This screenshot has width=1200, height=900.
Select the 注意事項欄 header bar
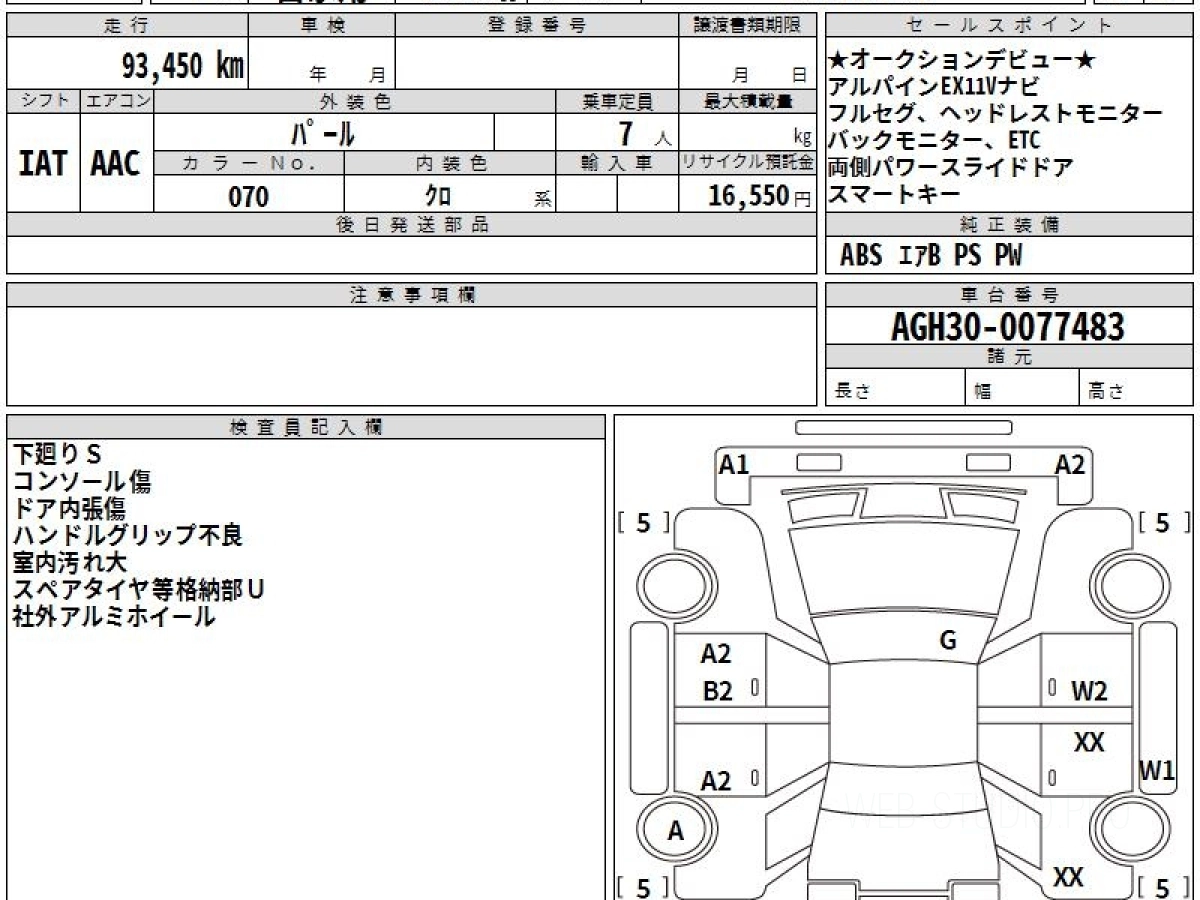click(x=411, y=295)
